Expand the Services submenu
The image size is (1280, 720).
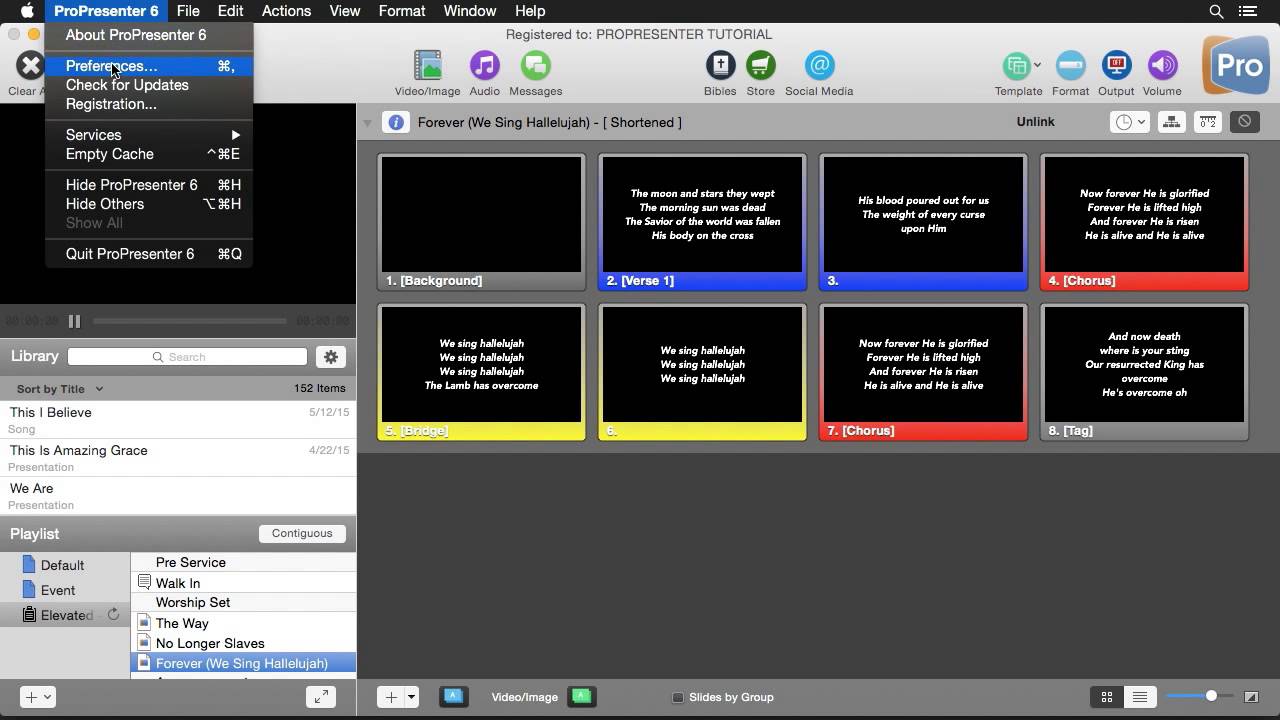pyautogui.click(x=149, y=135)
